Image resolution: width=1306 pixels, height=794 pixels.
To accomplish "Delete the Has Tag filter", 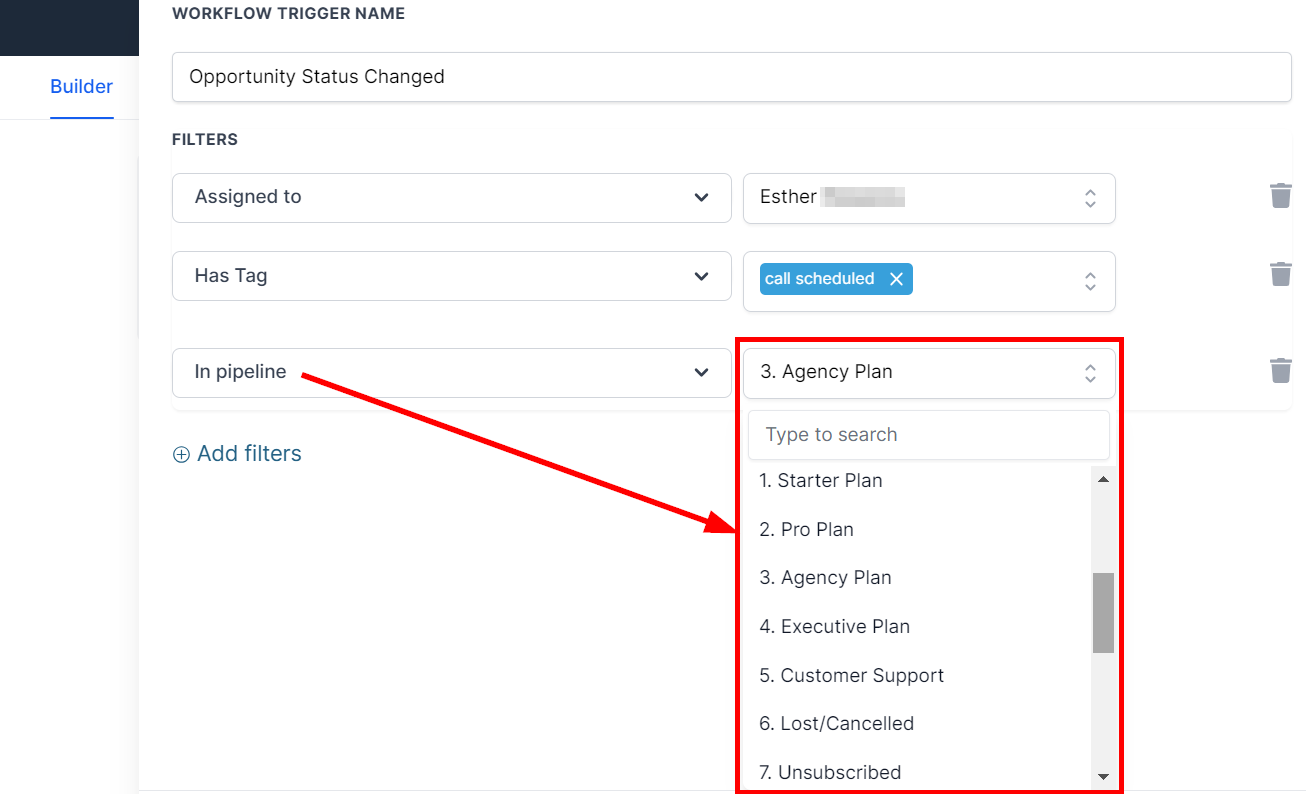I will click(x=1280, y=274).
